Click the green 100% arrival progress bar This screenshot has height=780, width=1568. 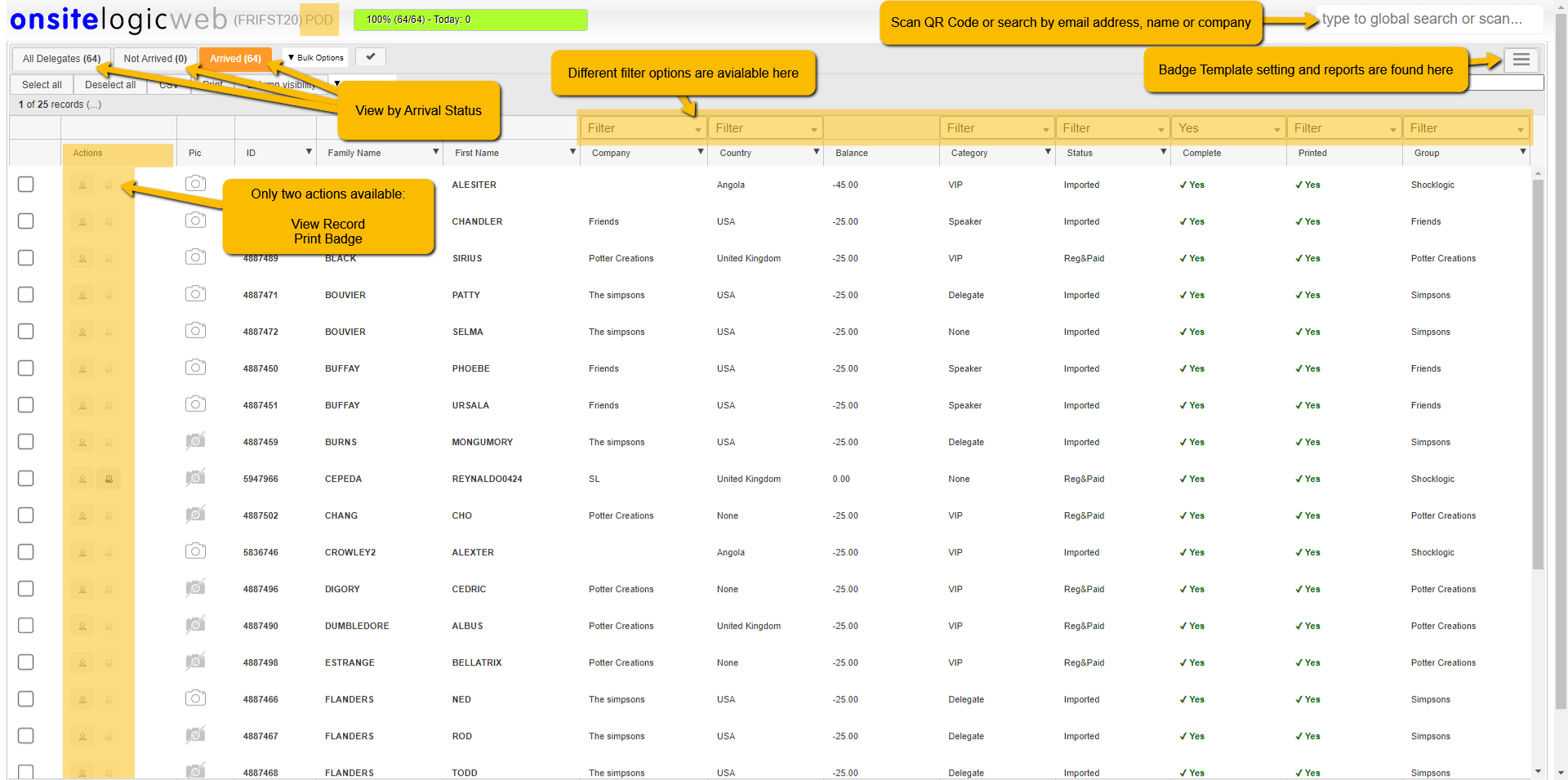[x=470, y=20]
